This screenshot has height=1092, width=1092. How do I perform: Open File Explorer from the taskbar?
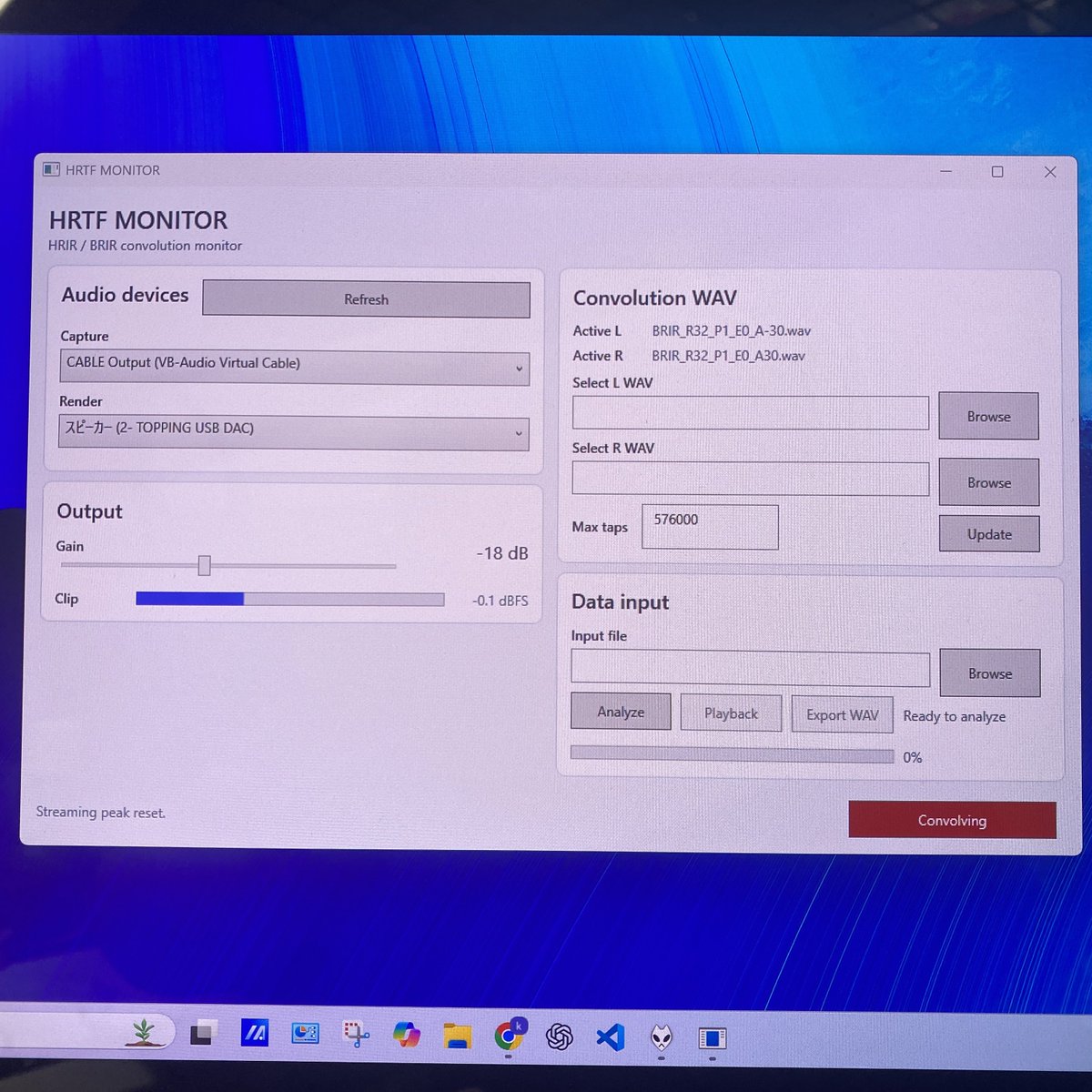point(457,1036)
